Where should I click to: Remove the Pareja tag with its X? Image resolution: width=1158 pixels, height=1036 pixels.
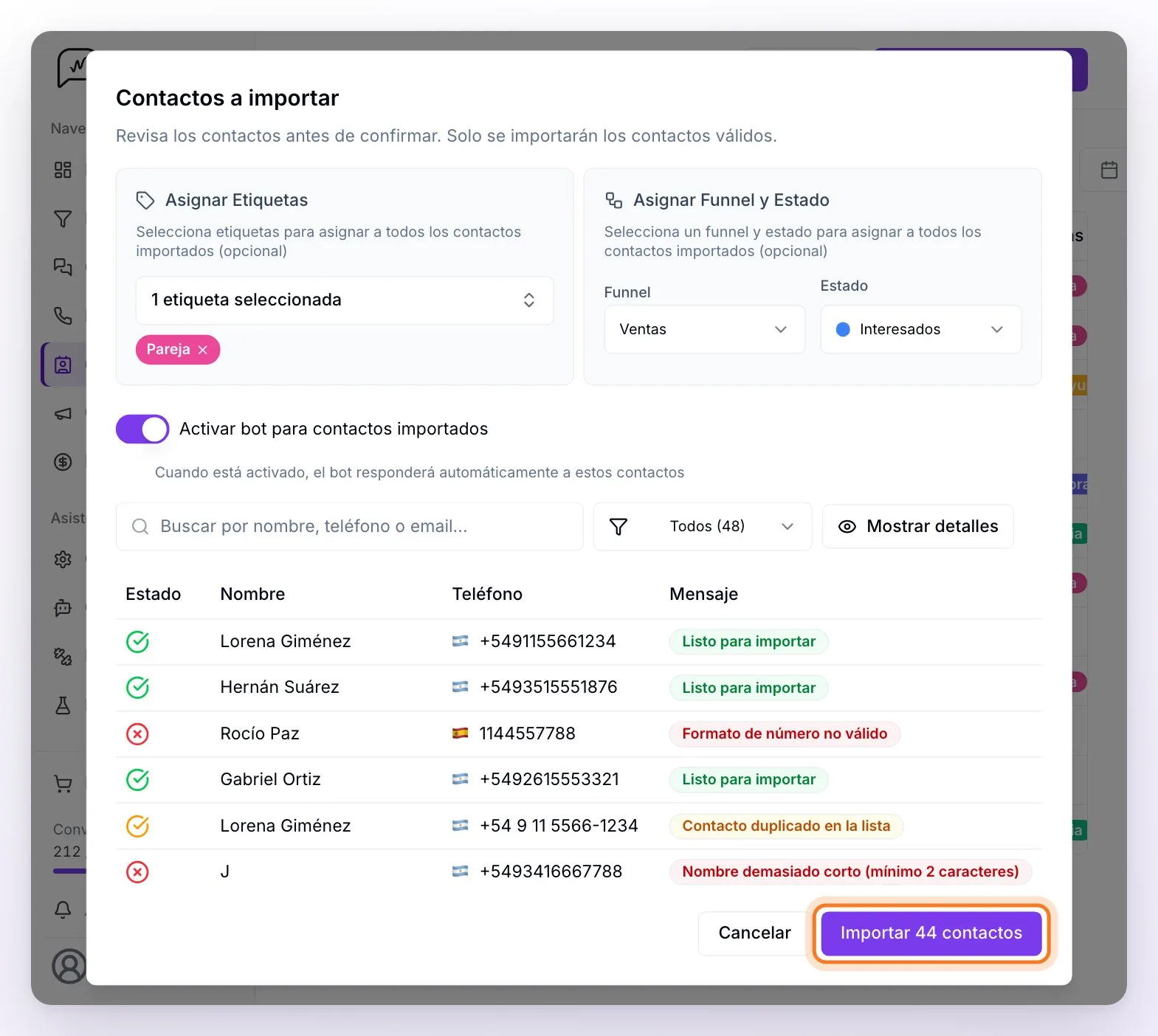[203, 350]
